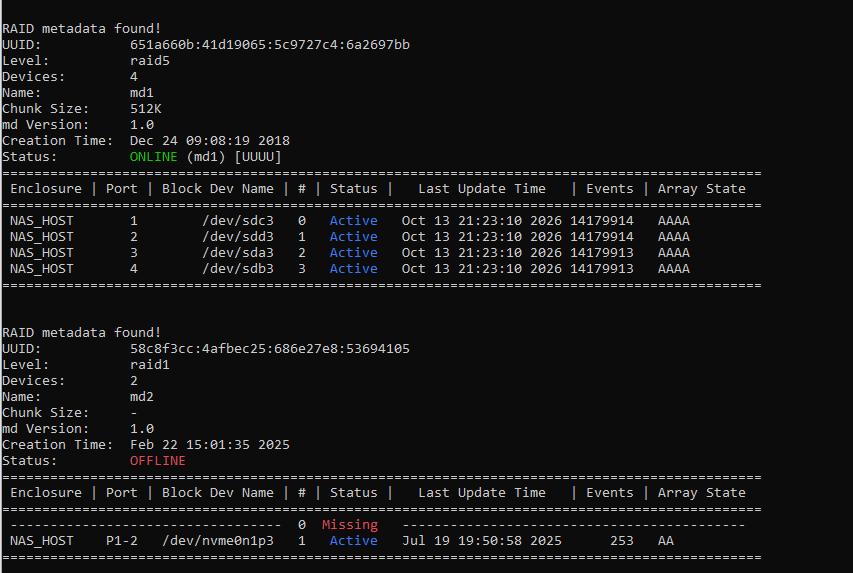The height and width of the screenshot is (573, 853).
Task: Select port P1-2 in nvme row
Action: pyautogui.click(x=121, y=540)
